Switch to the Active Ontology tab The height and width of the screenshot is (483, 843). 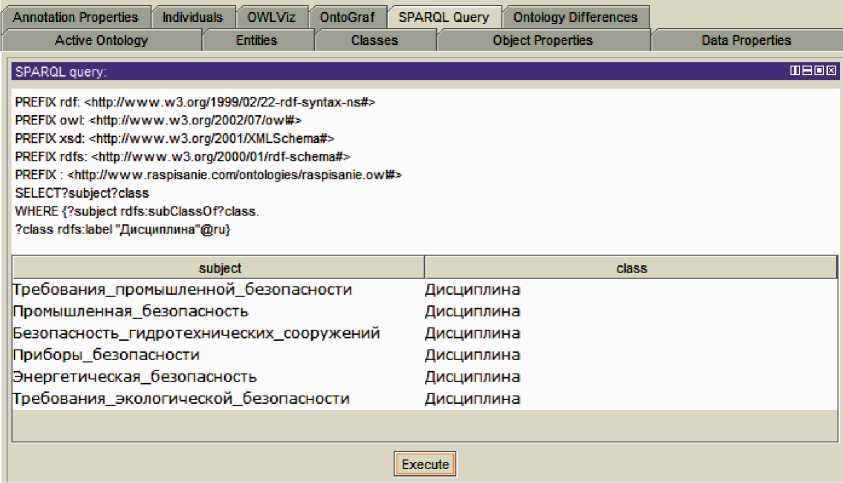(101, 40)
